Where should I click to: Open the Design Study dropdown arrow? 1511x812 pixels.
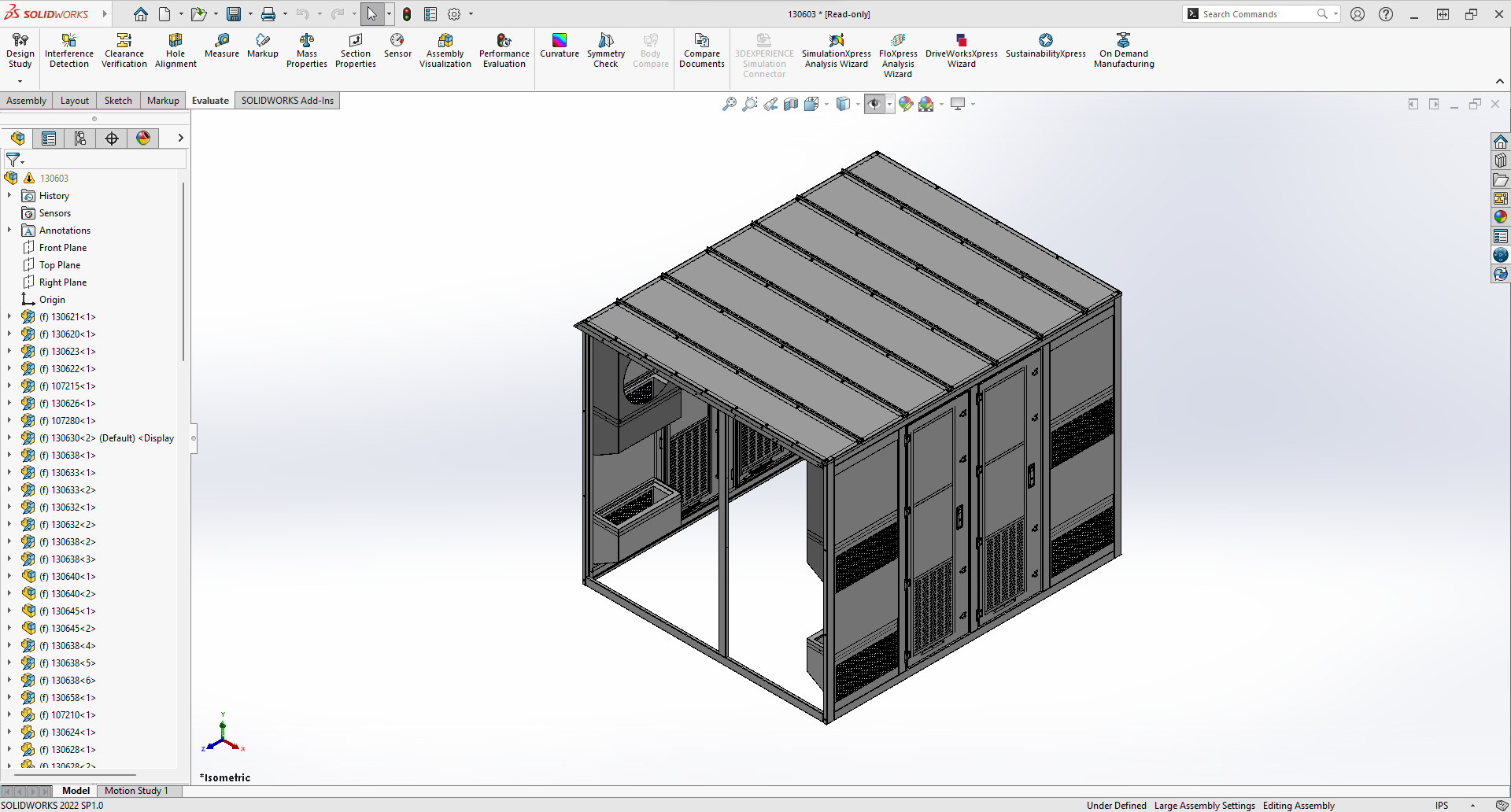pyautogui.click(x=20, y=81)
